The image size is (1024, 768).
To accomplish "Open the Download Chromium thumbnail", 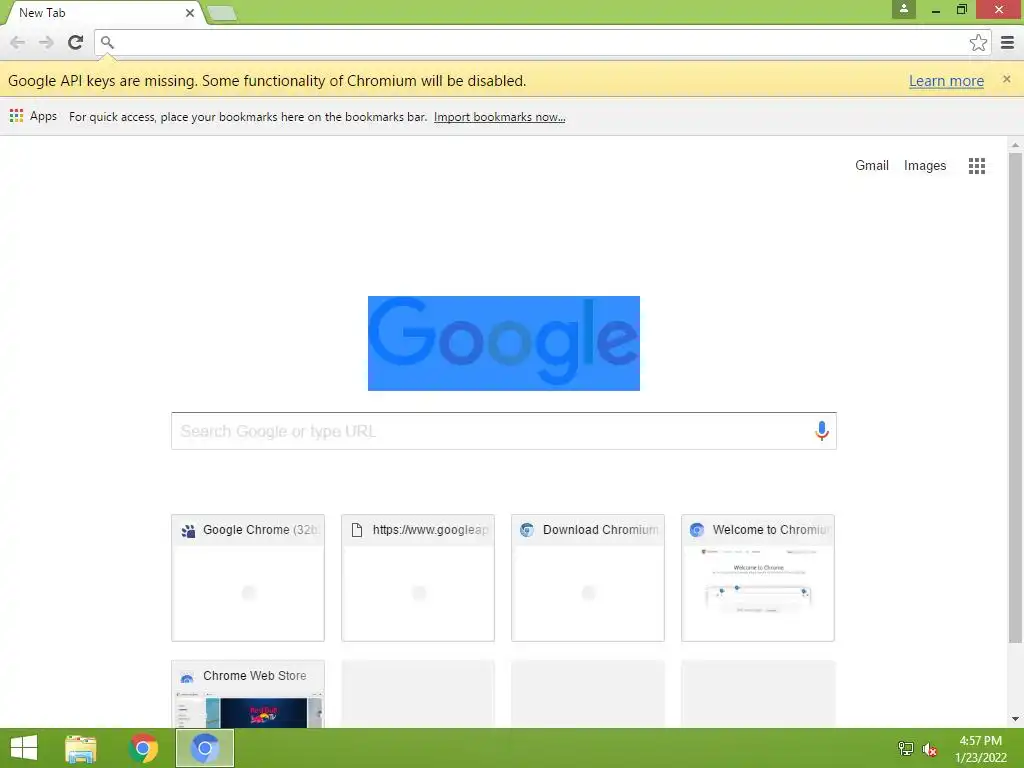I will [588, 578].
